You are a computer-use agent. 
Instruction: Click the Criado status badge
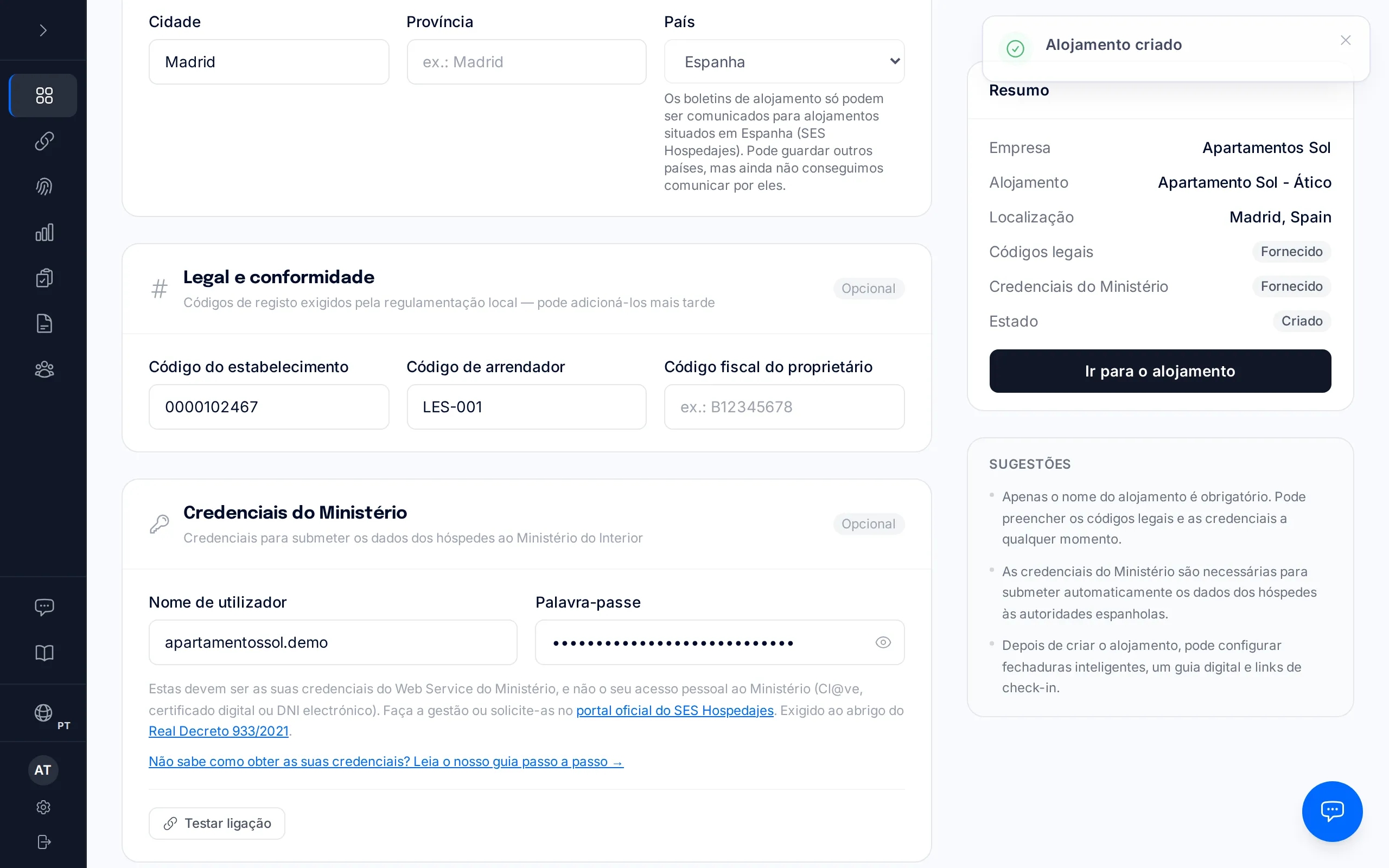(1302, 321)
